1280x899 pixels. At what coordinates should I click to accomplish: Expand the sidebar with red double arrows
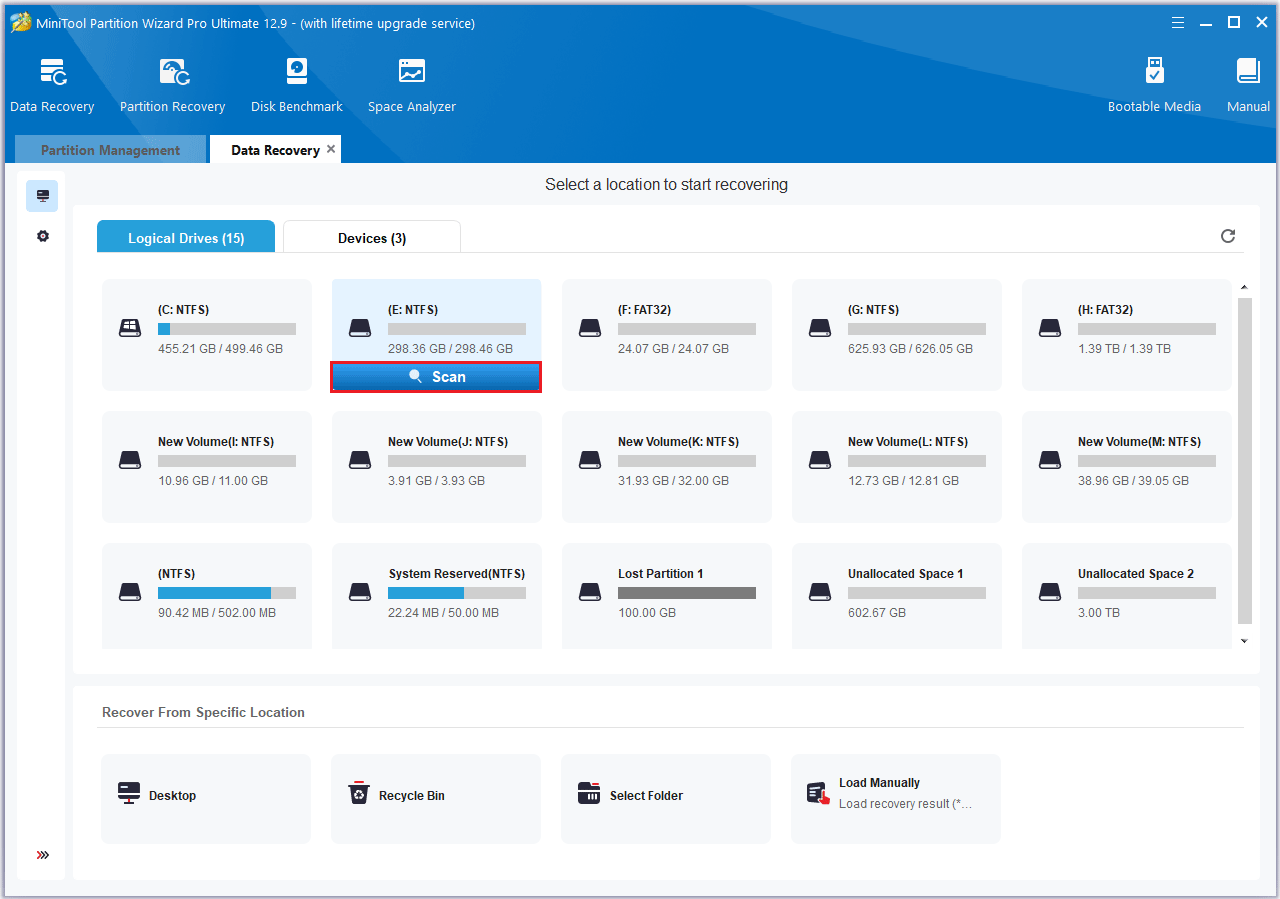[42, 855]
